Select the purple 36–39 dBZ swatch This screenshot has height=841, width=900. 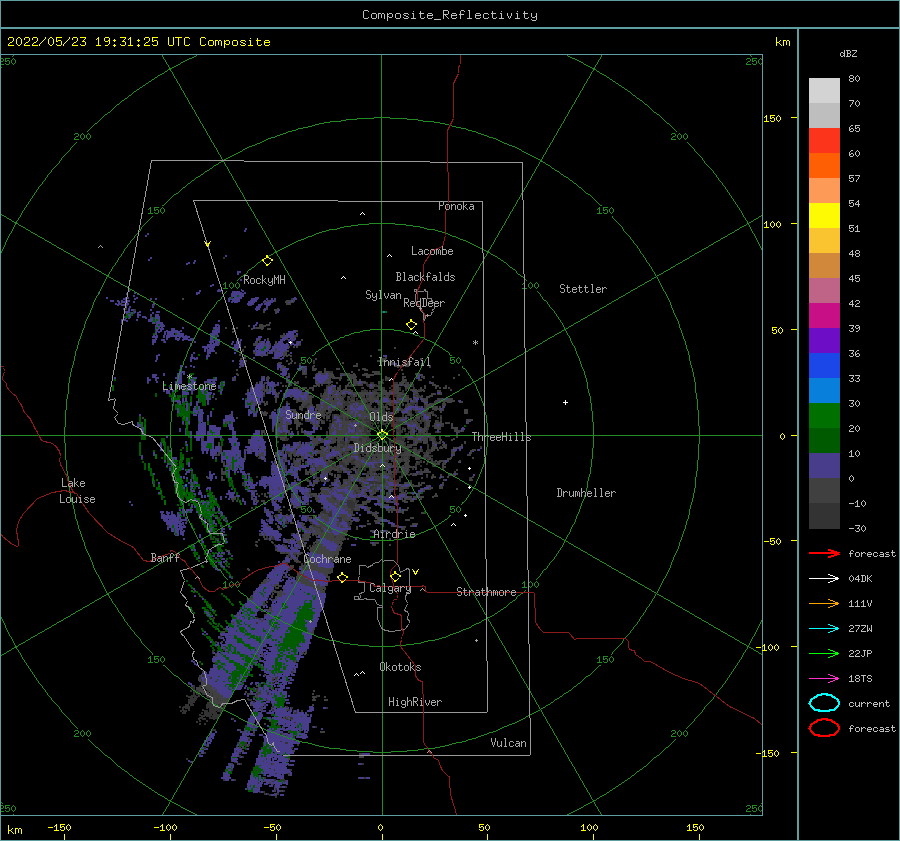point(824,340)
